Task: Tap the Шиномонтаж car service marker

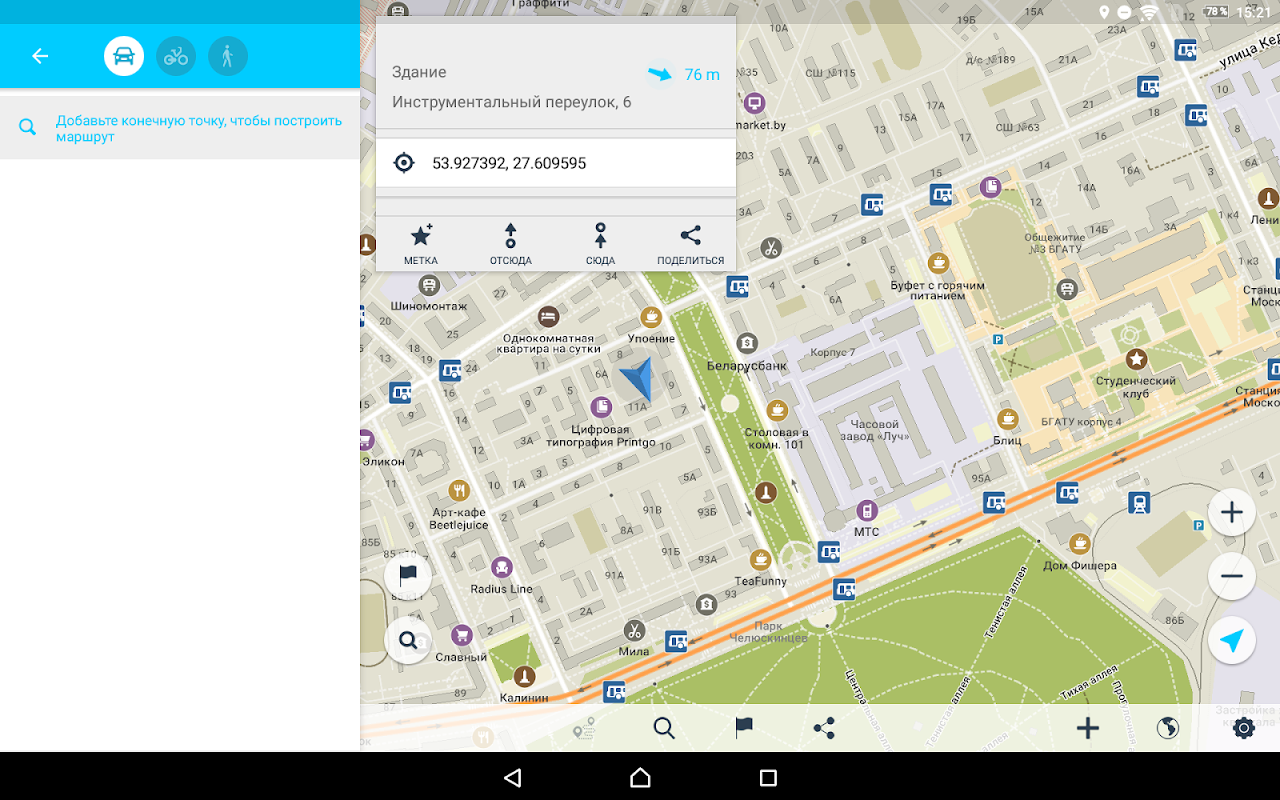Action: click(x=429, y=285)
